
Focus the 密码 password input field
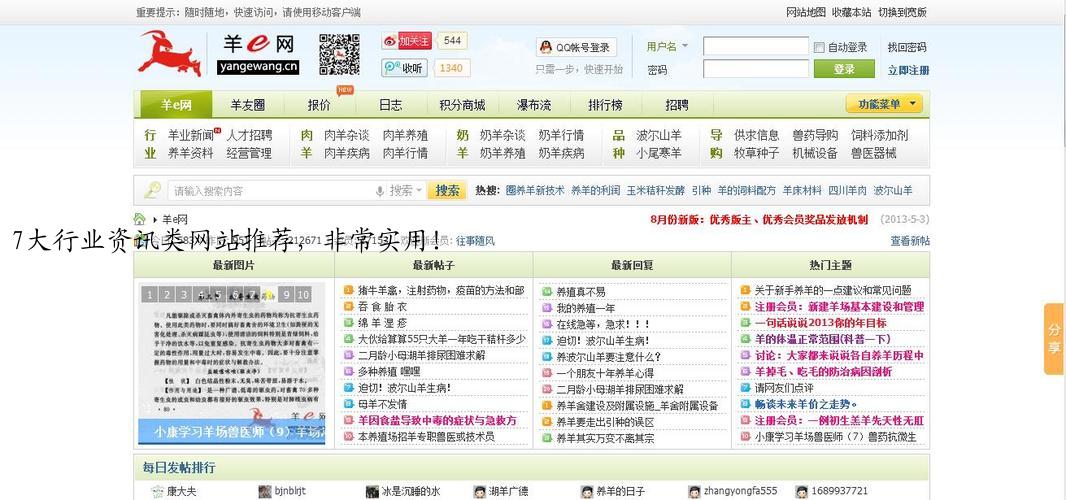click(755, 69)
